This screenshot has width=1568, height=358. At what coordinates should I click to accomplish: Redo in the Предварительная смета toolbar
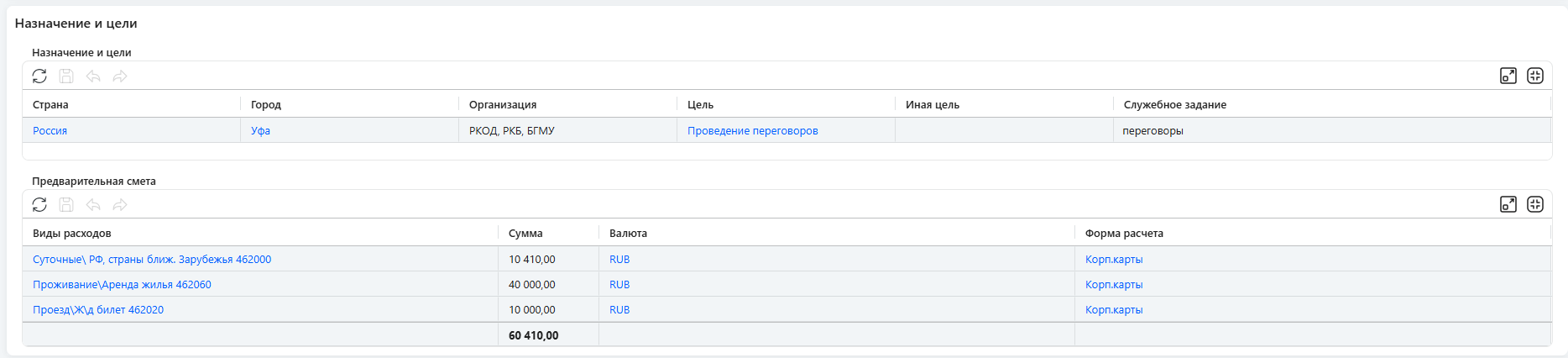click(x=120, y=205)
